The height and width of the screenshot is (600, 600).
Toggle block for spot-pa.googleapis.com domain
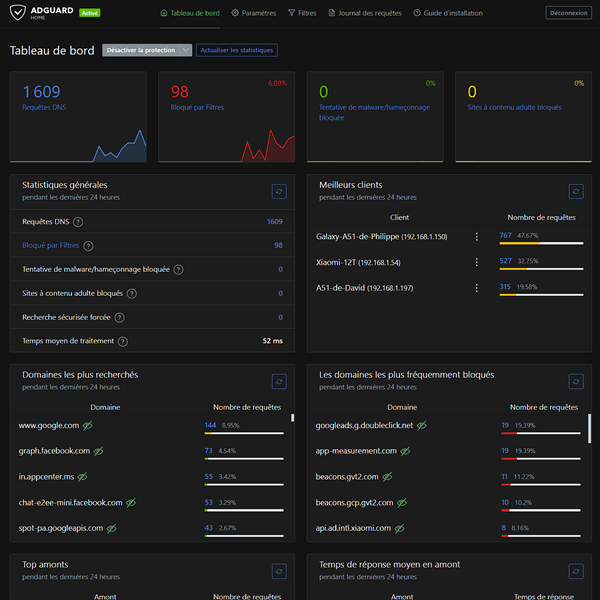[x=111, y=528]
